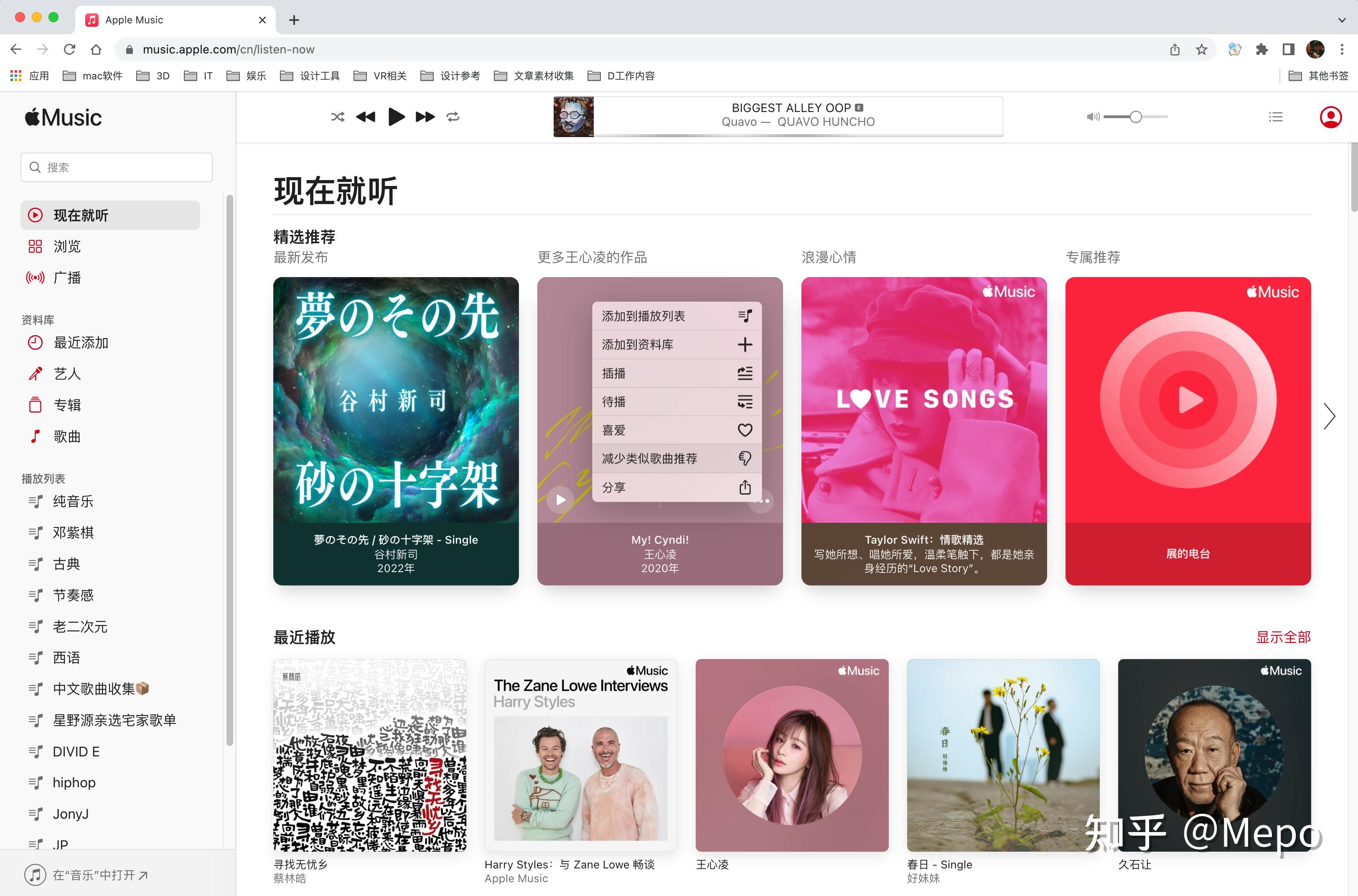Open the 夢のその先 Single album card

click(x=396, y=431)
